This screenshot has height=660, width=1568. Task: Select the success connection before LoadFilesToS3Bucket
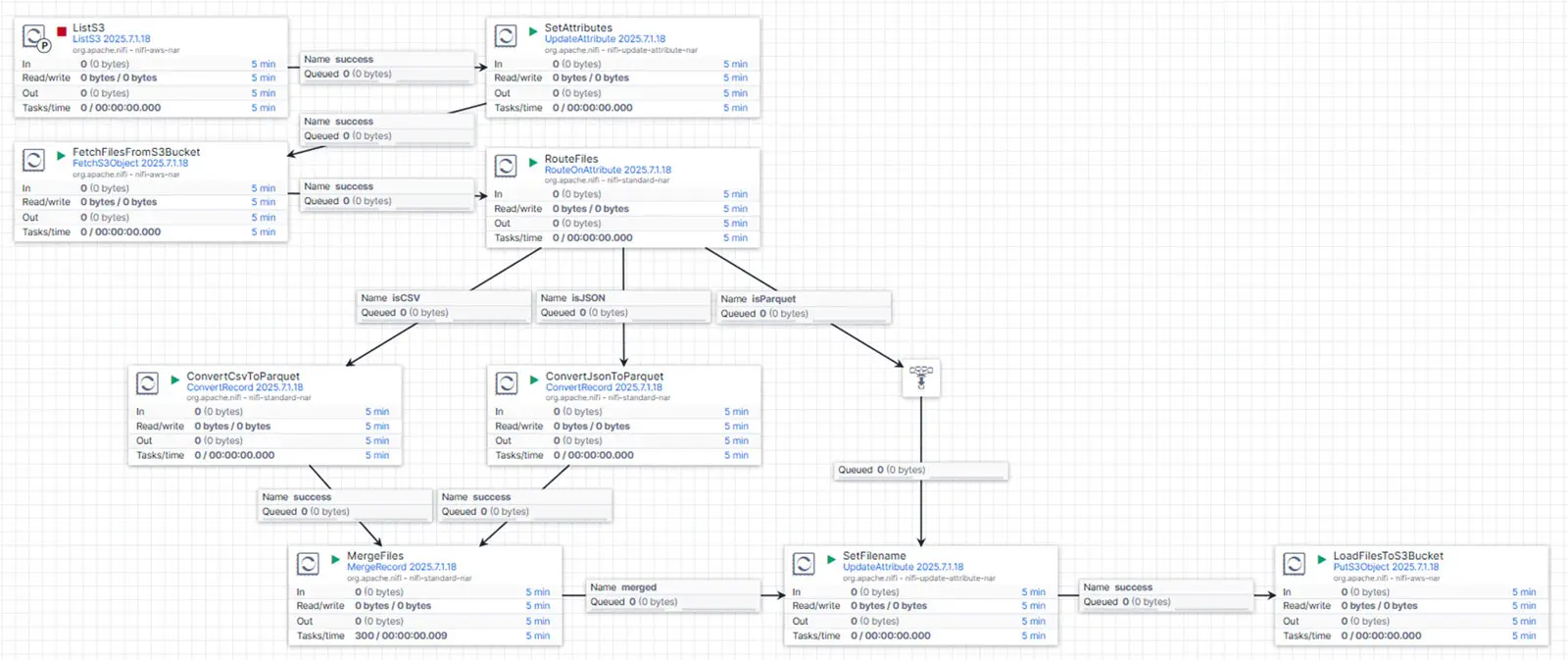[x=1166, y=594]
